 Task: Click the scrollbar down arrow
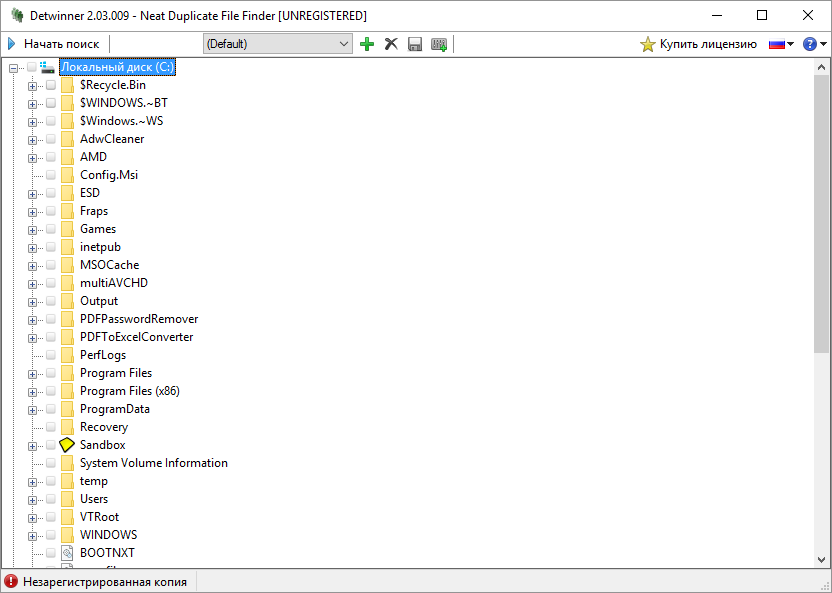point(821,560)
